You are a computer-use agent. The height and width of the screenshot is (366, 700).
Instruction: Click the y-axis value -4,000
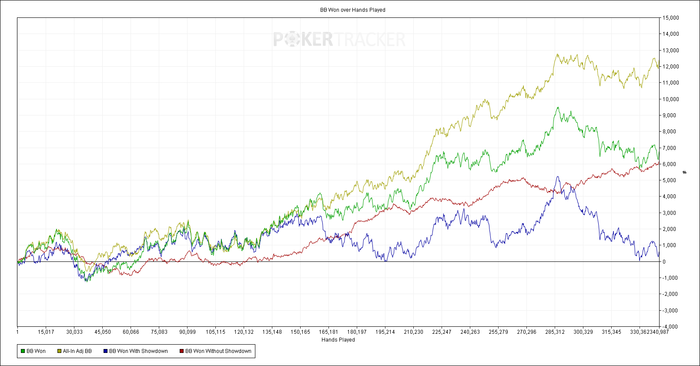coord(671,327)
